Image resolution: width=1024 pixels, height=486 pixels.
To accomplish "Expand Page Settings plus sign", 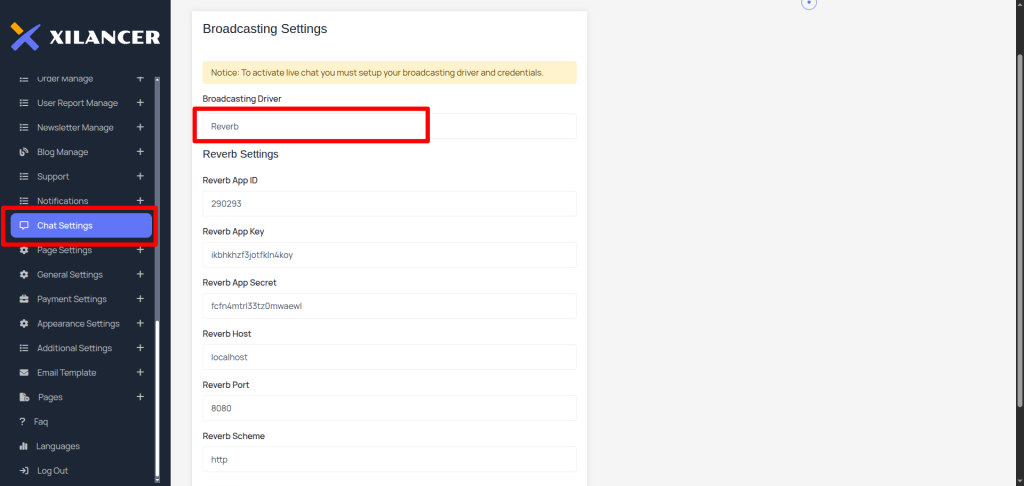I will tap(140, 250).
